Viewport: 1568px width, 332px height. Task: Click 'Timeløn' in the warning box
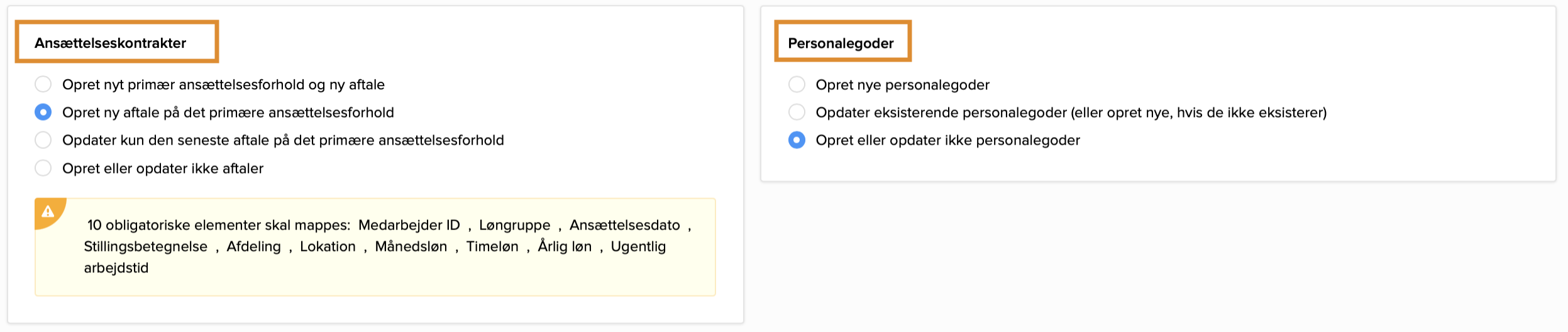pyautogui.click(x=492, y=246)
